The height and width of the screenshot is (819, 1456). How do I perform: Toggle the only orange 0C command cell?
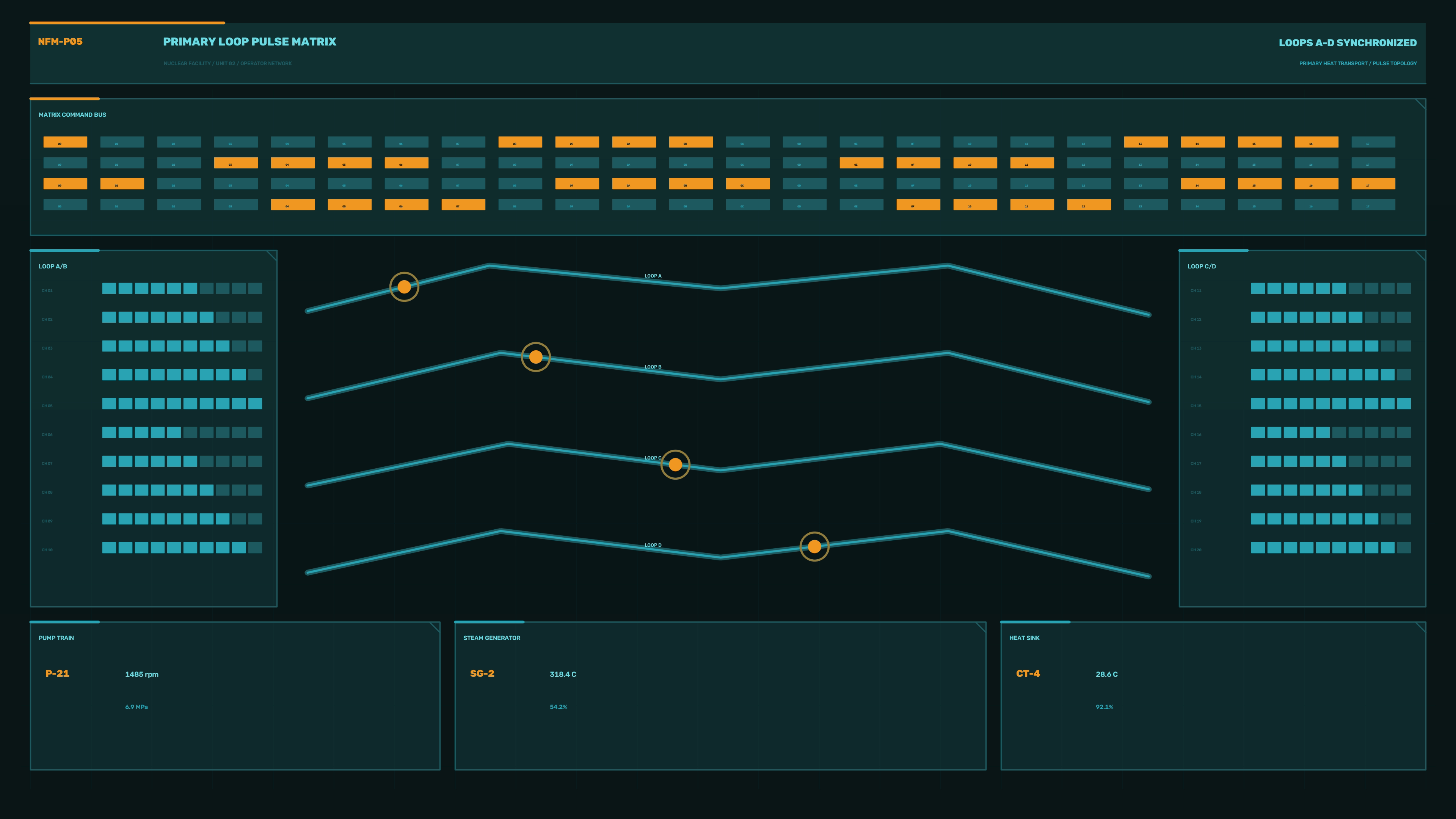(x=748, y=184)
